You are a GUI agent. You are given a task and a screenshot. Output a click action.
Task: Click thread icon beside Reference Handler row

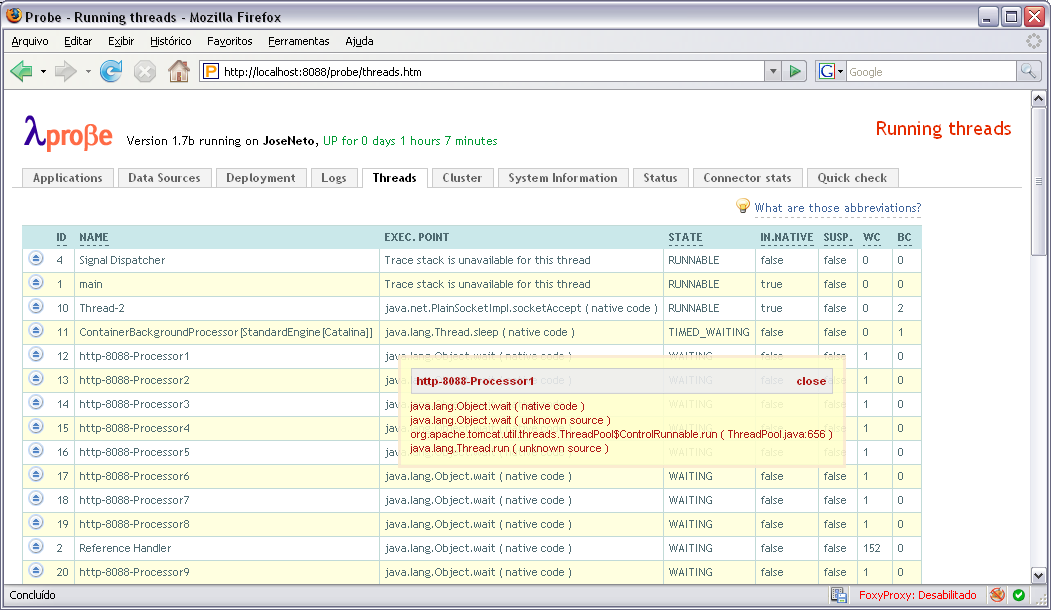tap(36, 547)
